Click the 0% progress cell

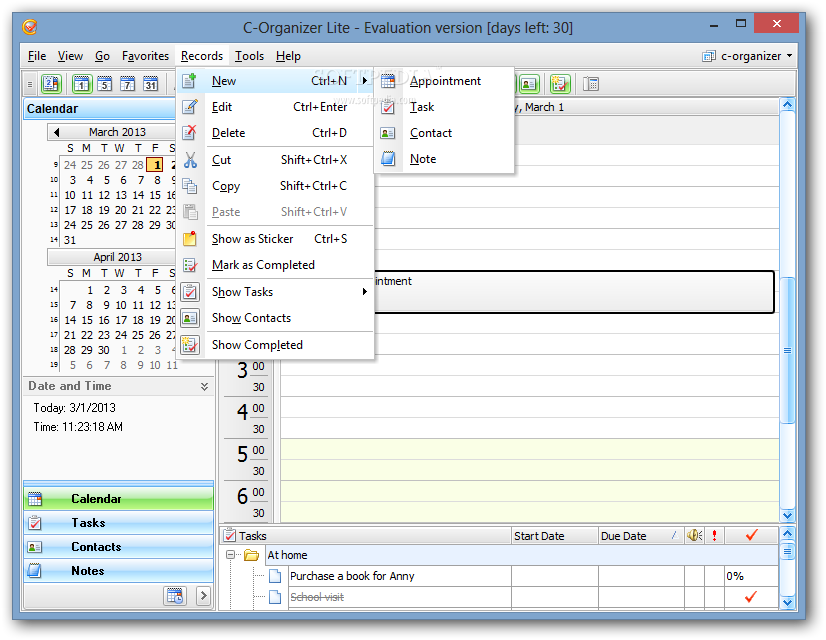pyautogui.click(x=751, y=576)
